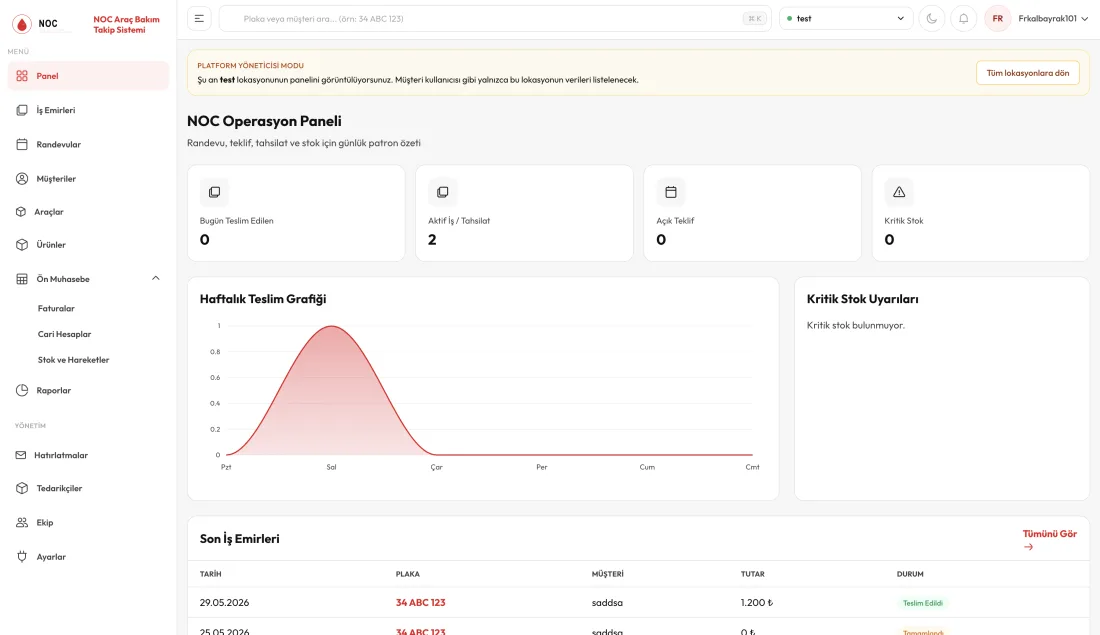The height and width of the screenshot is (635, 1100).
Task: Click the Bugün Teslim Edilen card icon
Action: tap(215, 192)
